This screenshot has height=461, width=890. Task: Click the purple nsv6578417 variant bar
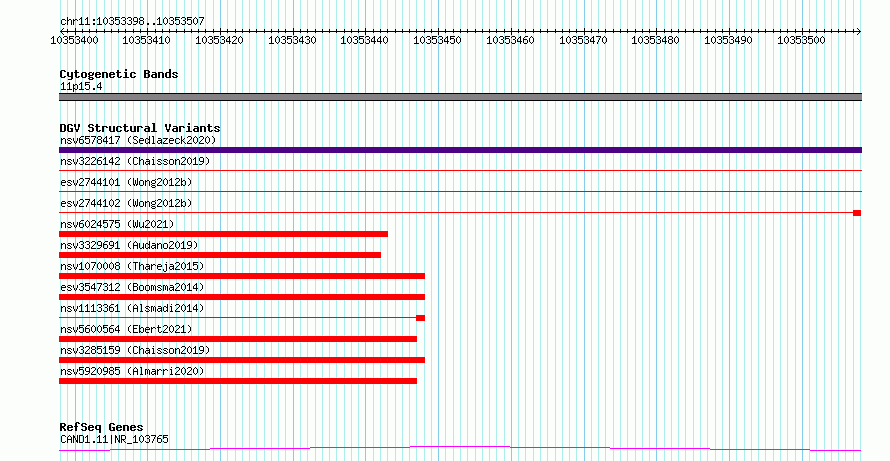(460, 150)
